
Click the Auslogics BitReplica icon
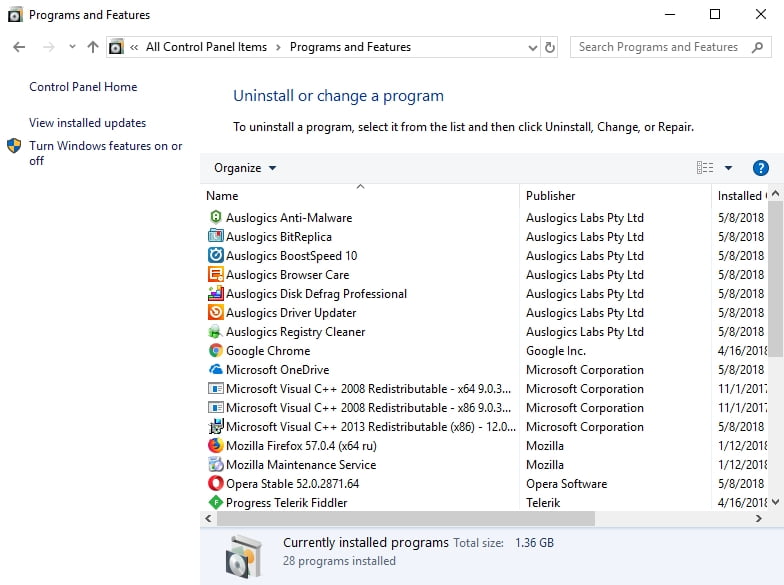(216, 236)
